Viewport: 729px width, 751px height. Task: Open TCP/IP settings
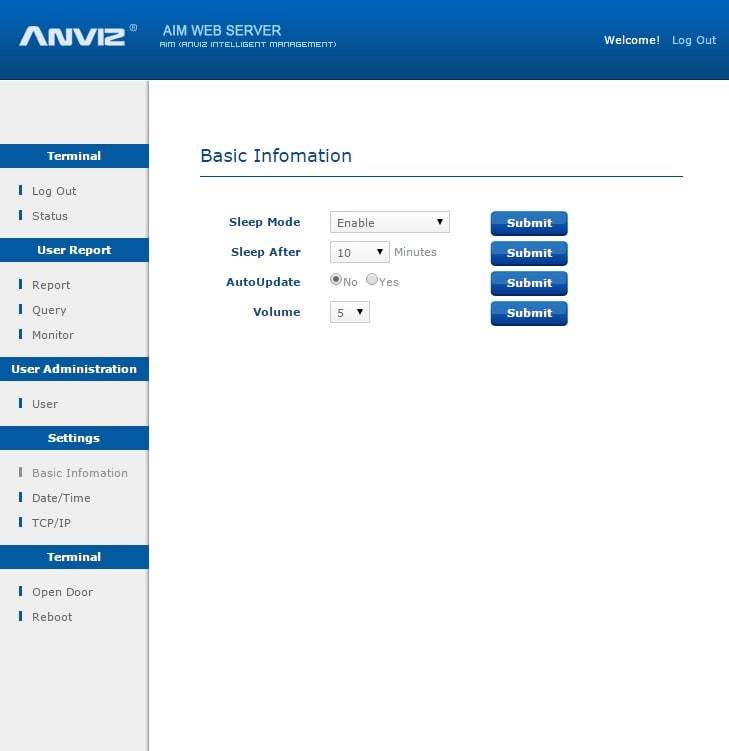[x=51, y=523]
